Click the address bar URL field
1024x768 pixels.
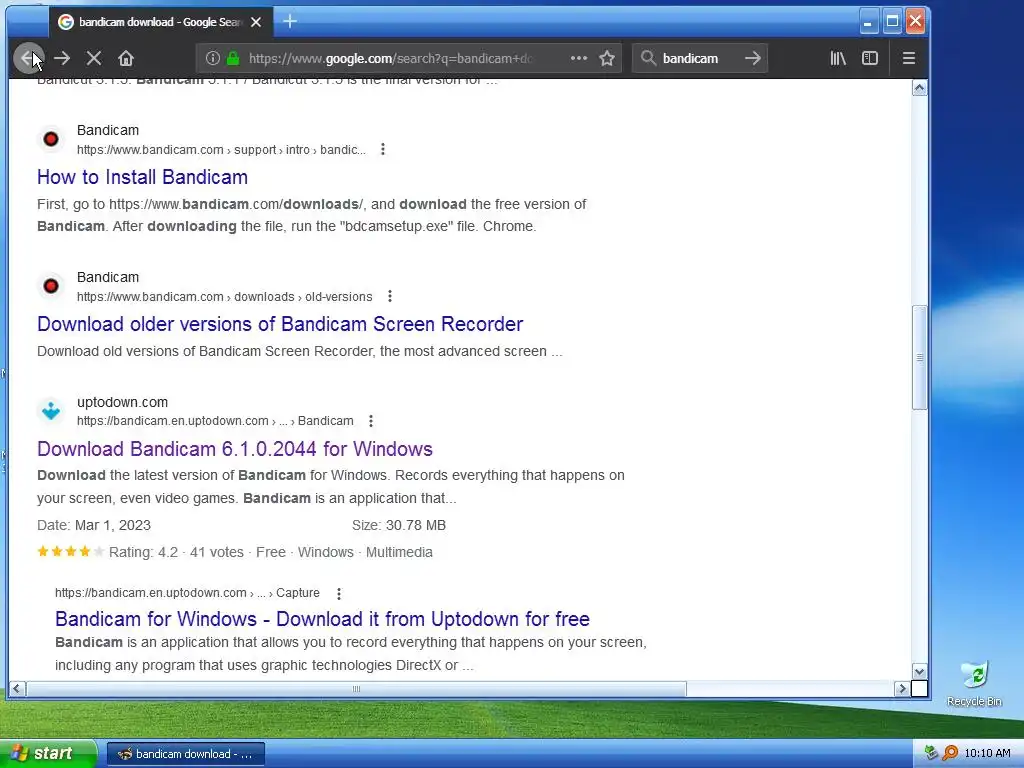[x=391, y=58]
